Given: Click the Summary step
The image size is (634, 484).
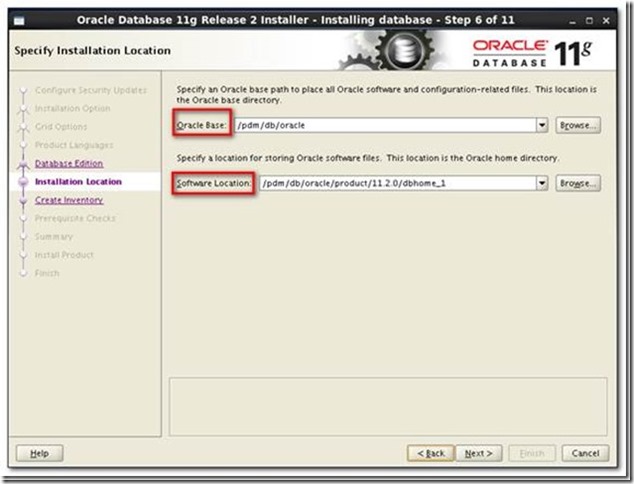Looking at the screenshot, I should point(54,237).
